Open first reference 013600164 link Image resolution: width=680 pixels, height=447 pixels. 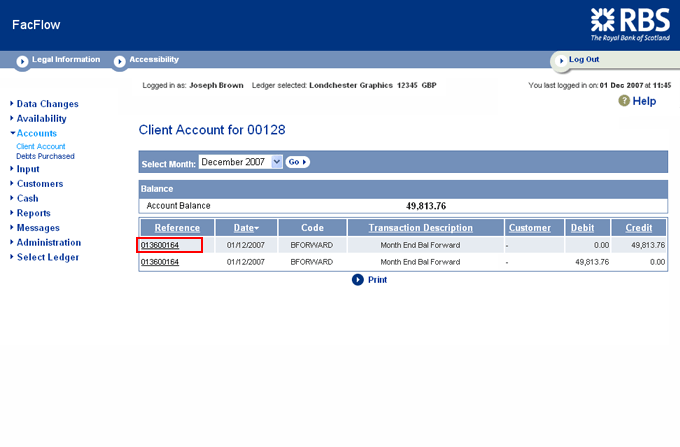click(160, 245)
